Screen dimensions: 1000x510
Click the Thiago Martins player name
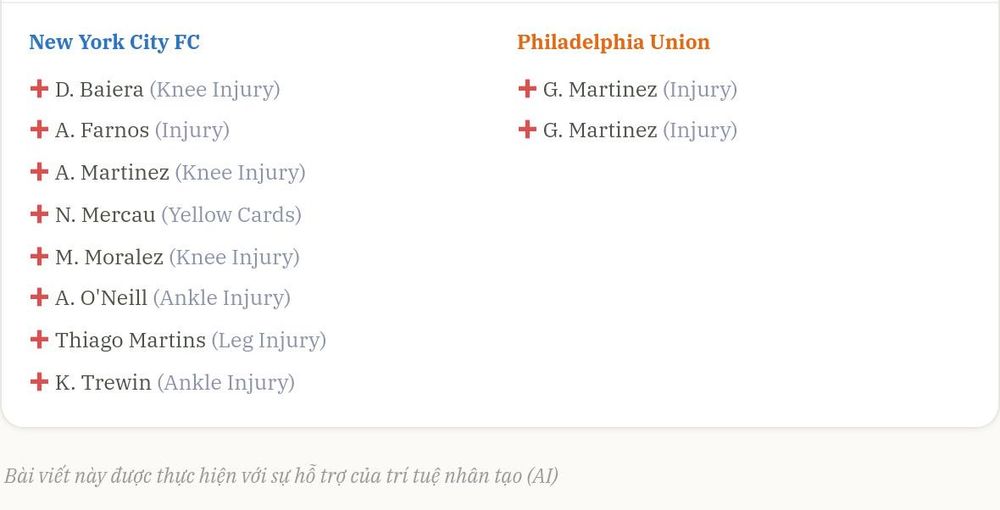pyautogui.click(x=130, y=340)
